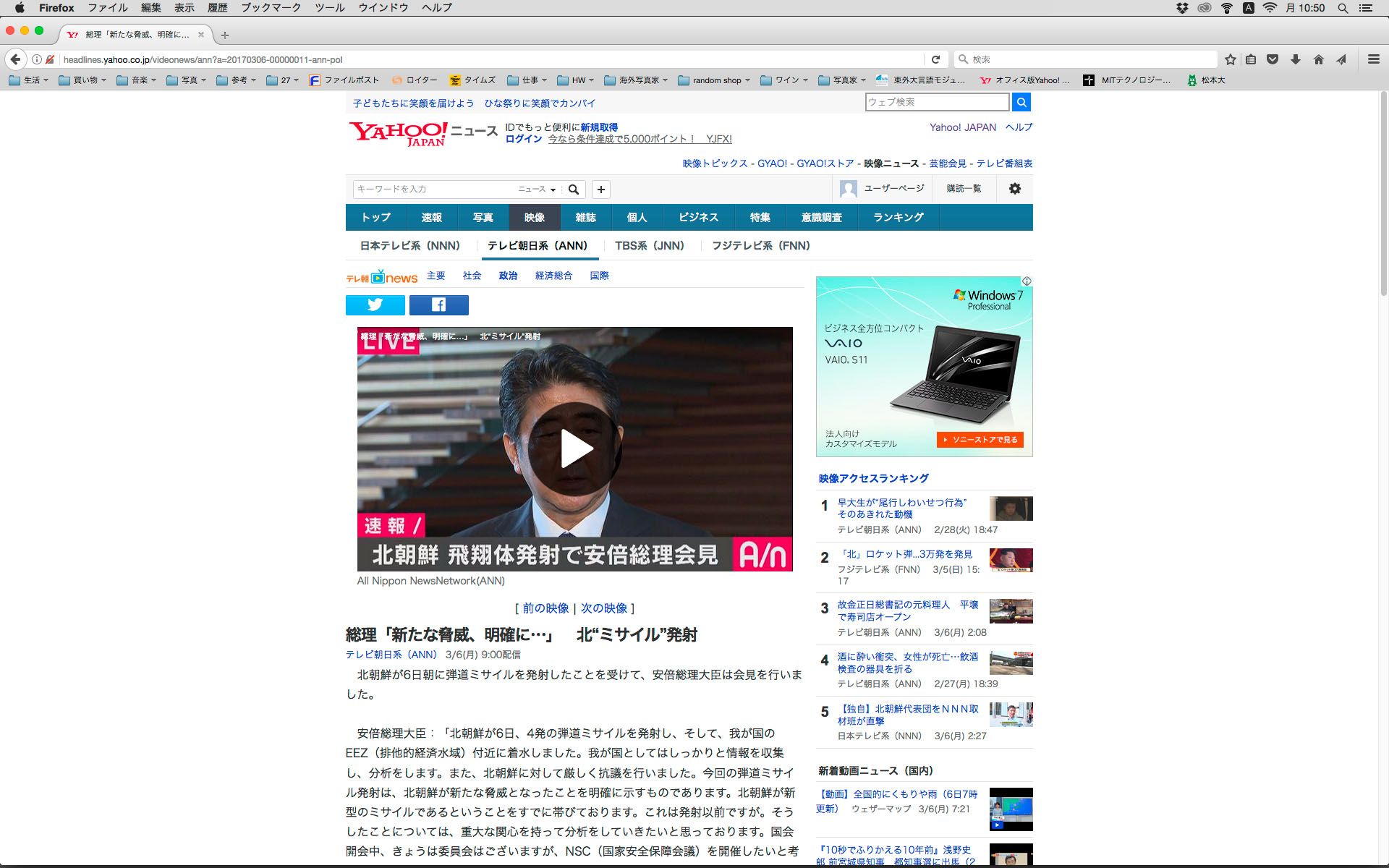
Task: Play the news video
Action: [x=575, y=449]
